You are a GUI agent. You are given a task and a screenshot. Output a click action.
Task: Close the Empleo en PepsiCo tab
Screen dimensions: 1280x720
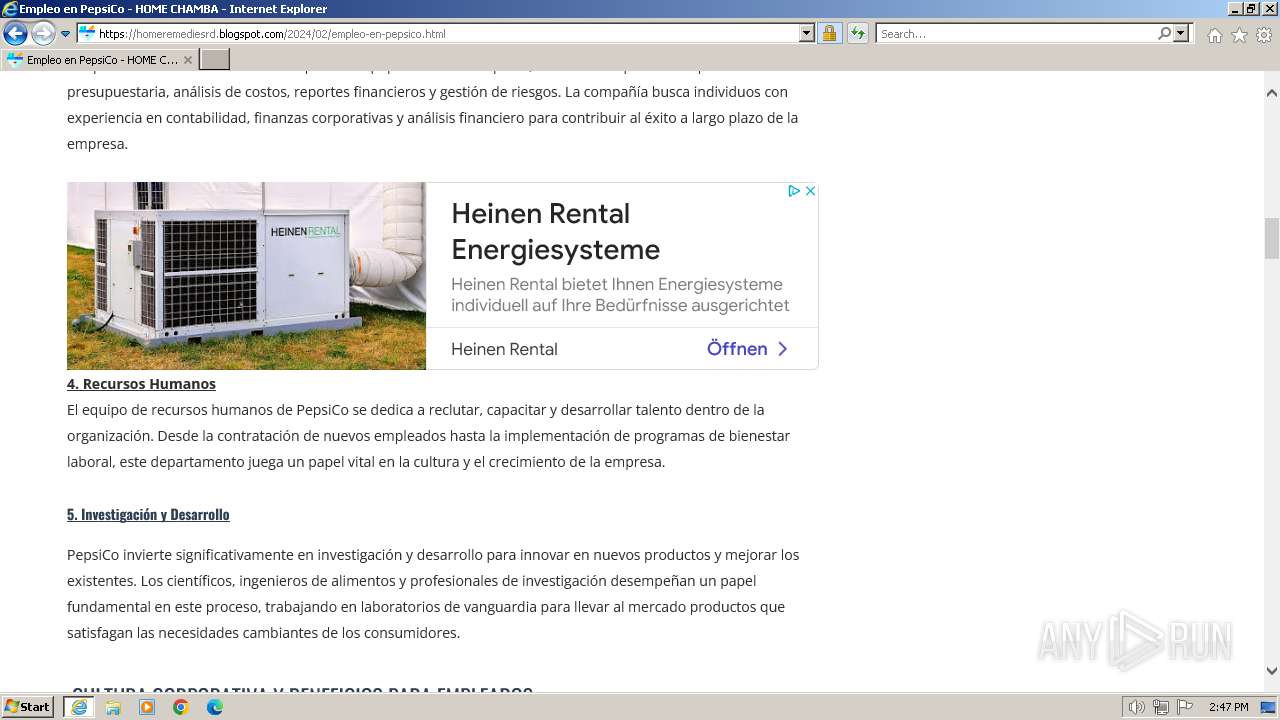coord(187,60)
